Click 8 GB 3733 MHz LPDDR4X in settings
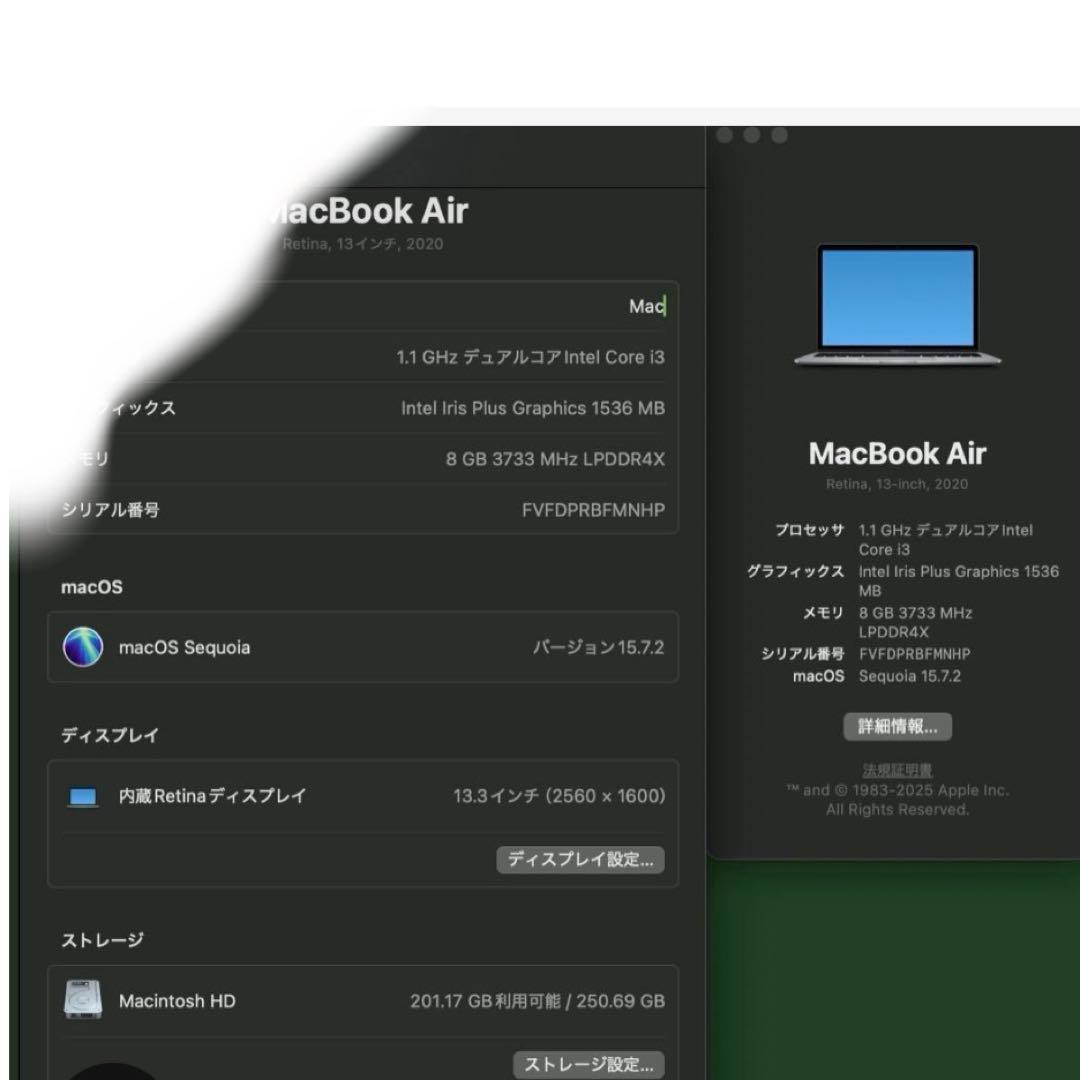The height and width of the screenshot is (1080, 1080). pyautogui.click(x=555, y=459)
